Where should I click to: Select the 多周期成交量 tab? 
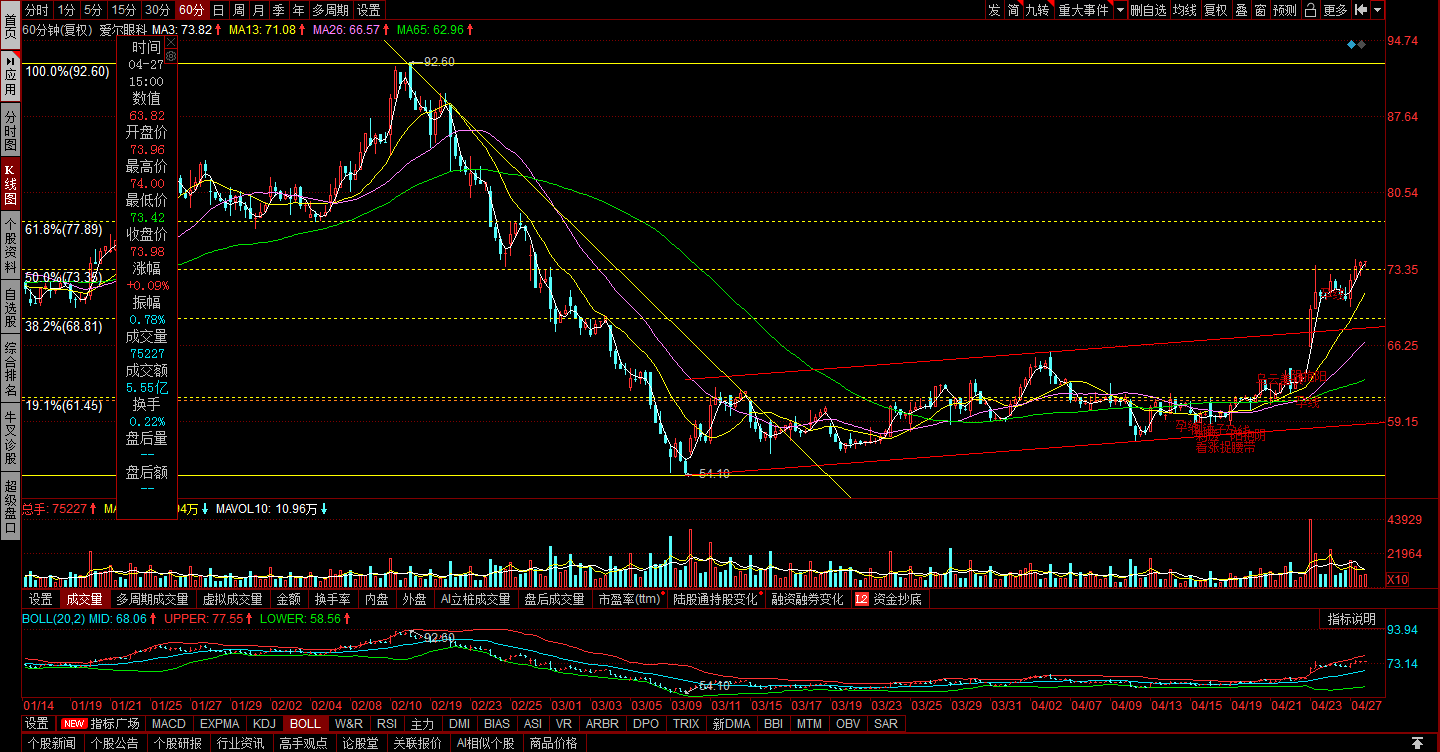click(x=152, y=600)
